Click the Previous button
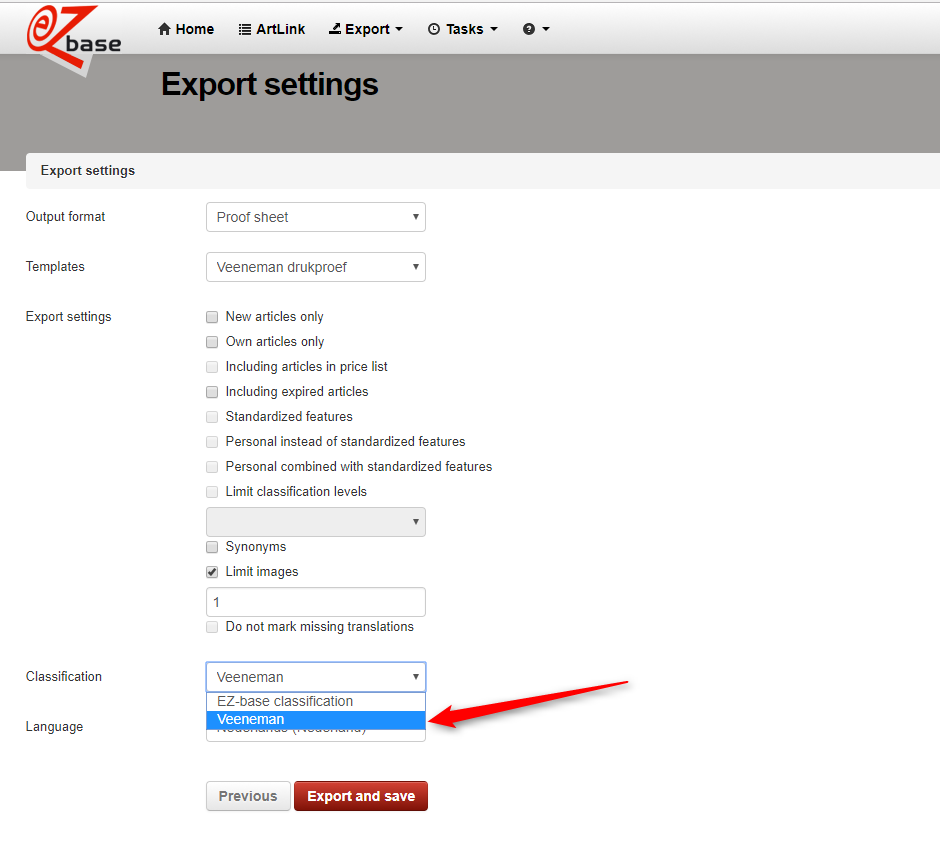 (248, 796)
